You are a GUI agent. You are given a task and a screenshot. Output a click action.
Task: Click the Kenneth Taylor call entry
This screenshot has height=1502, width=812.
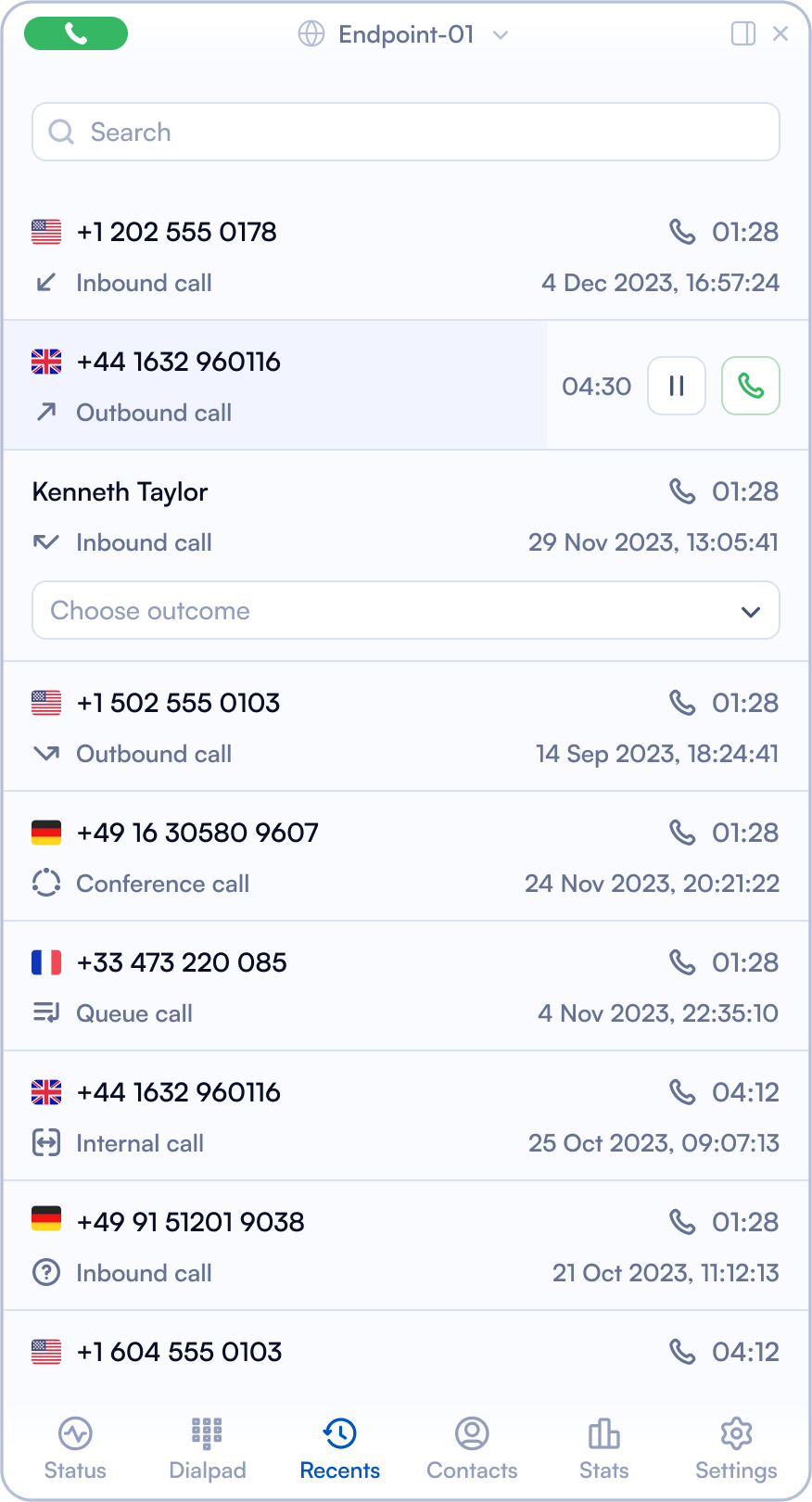[x=121, y=491]
